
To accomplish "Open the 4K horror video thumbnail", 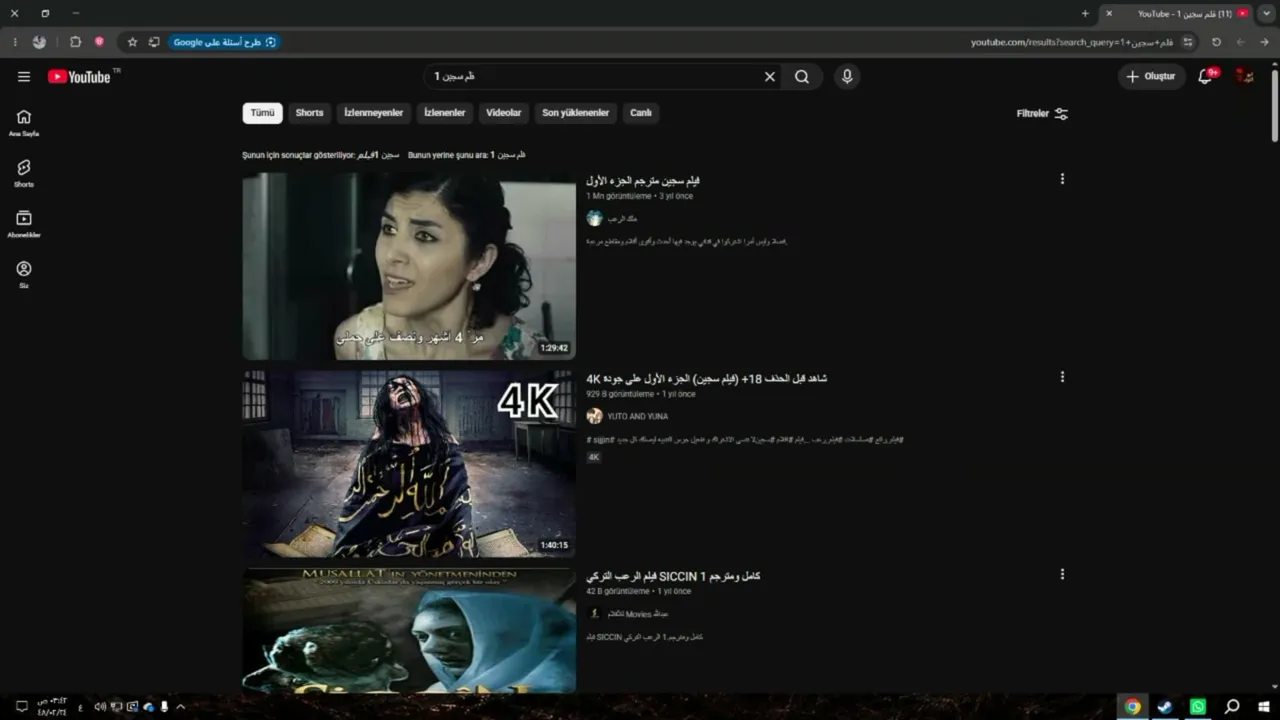I will point(409,464).
